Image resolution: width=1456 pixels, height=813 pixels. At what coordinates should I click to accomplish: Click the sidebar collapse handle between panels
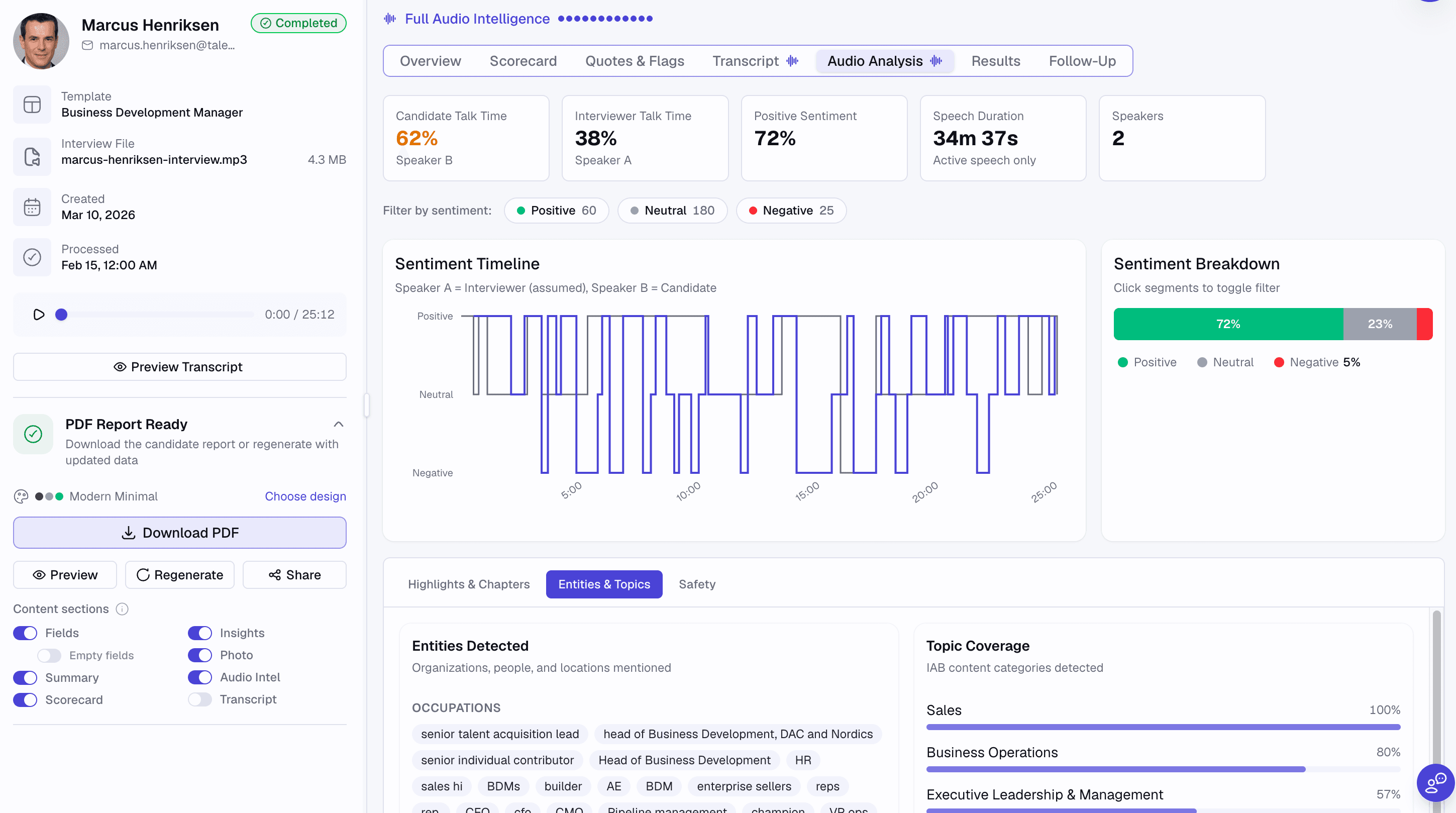366,405
